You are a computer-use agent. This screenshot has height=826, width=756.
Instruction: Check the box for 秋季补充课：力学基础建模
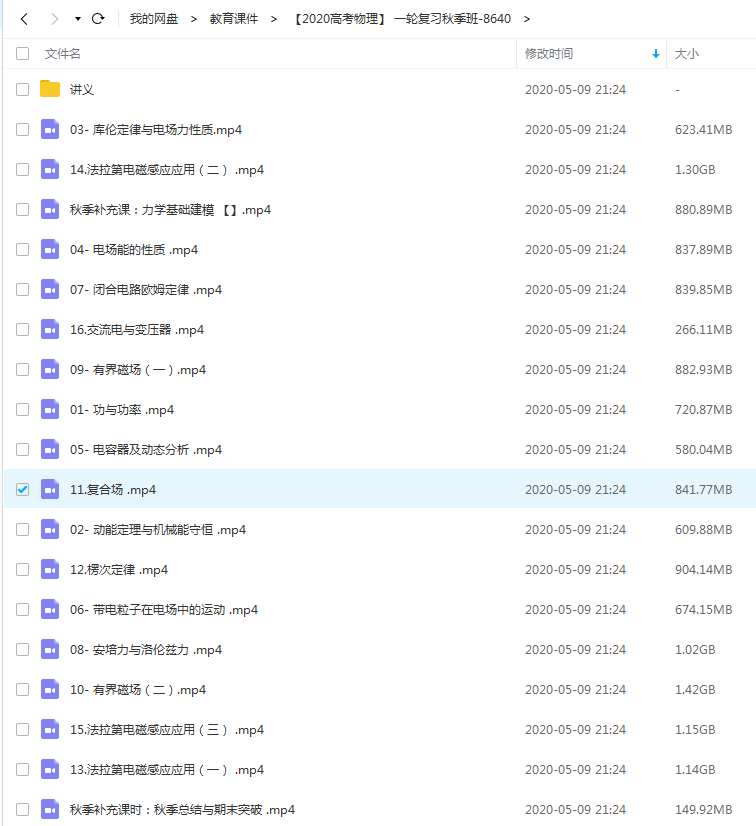coord(22,210)
